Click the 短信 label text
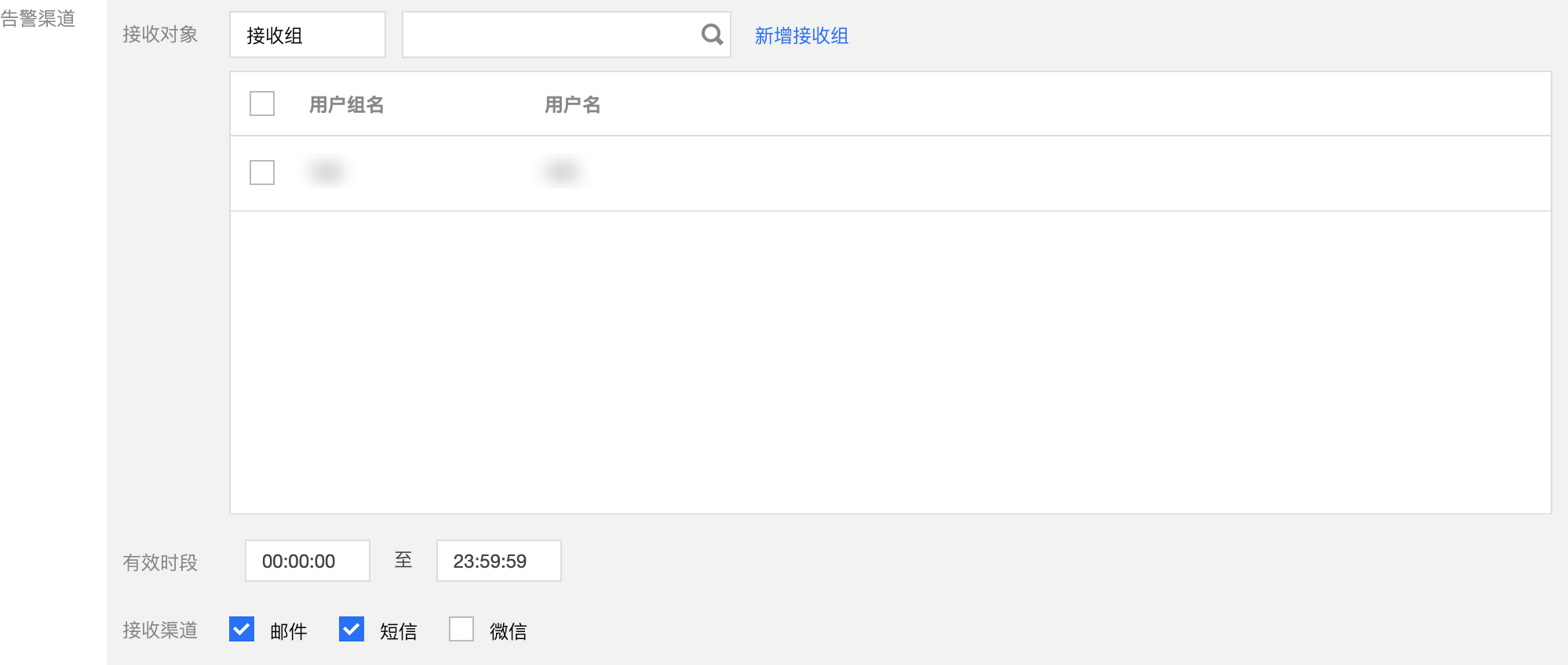This screenshot has width=1568, height=665. point(398,631)
